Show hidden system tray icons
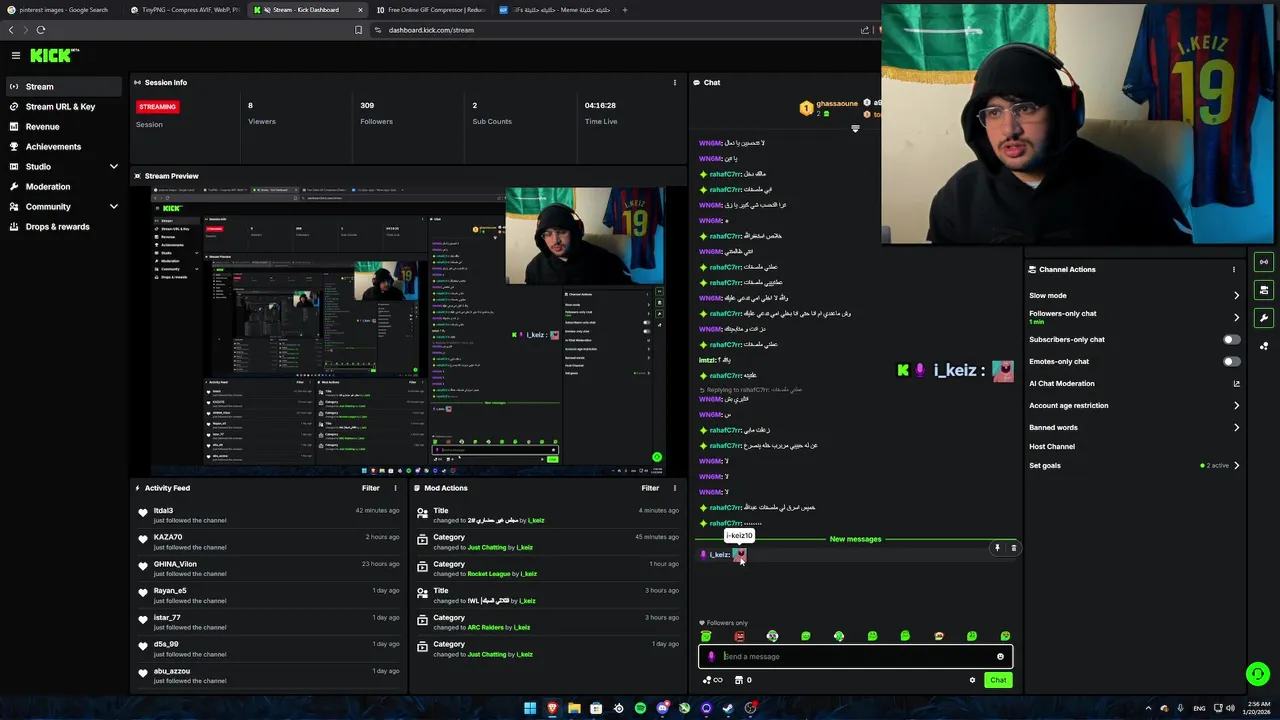Screen dimensions: 1280x720 [x=1147, y=708]
